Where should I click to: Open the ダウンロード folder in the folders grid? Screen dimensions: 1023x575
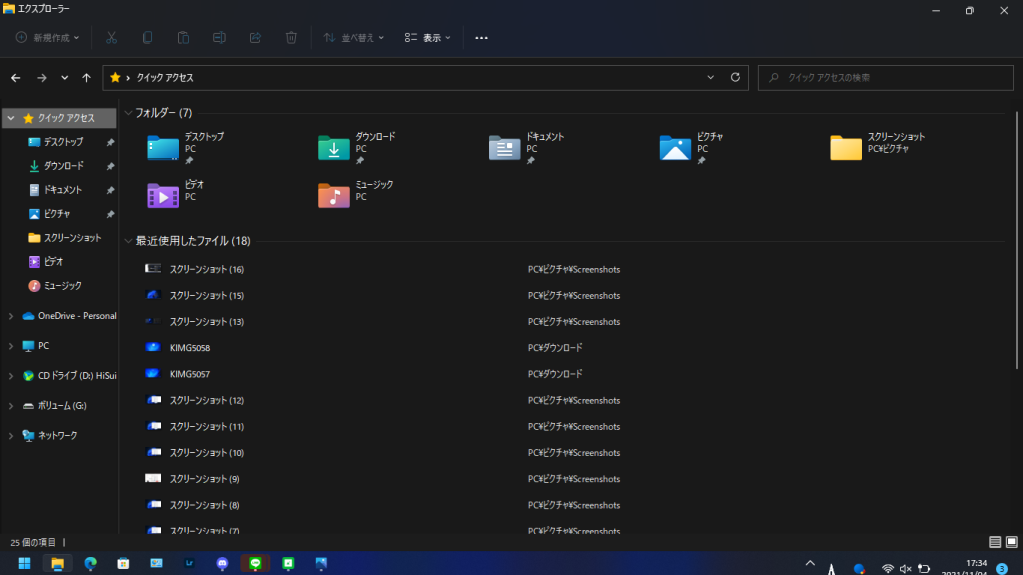tap(334, 148)
